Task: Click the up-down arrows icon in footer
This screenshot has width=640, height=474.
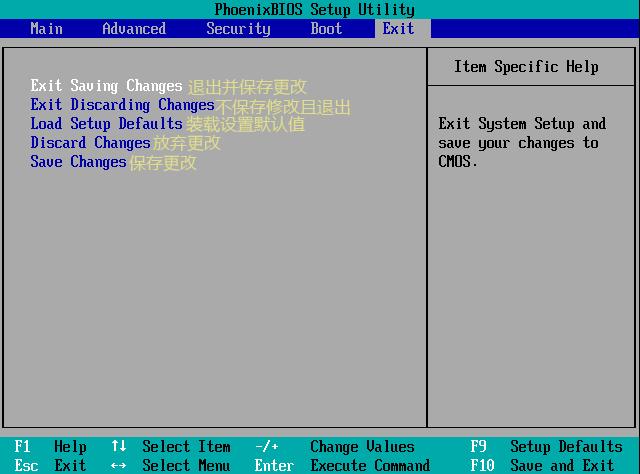Action: pos(118,446)
